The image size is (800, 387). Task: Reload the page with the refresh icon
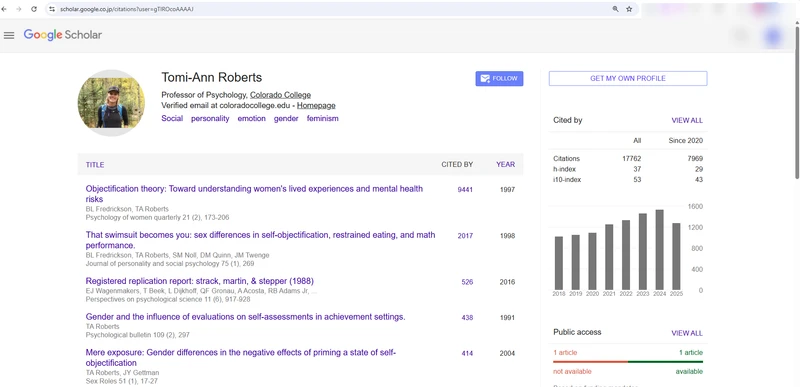click(x=34, y=9)
